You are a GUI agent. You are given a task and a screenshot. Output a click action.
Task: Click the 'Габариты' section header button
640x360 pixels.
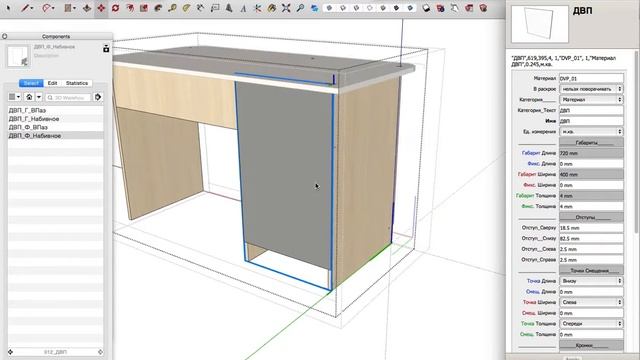591,142
